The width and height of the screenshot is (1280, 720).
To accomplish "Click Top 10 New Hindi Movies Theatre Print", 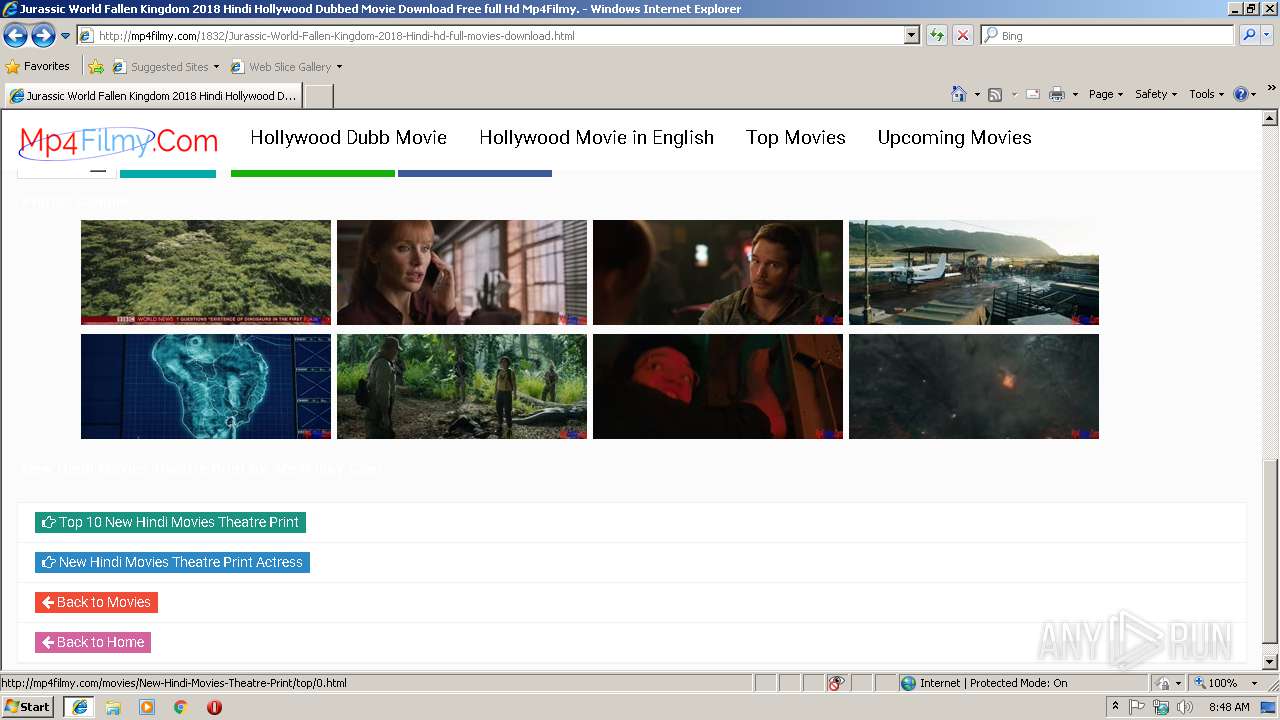I will tap(170, 522).
